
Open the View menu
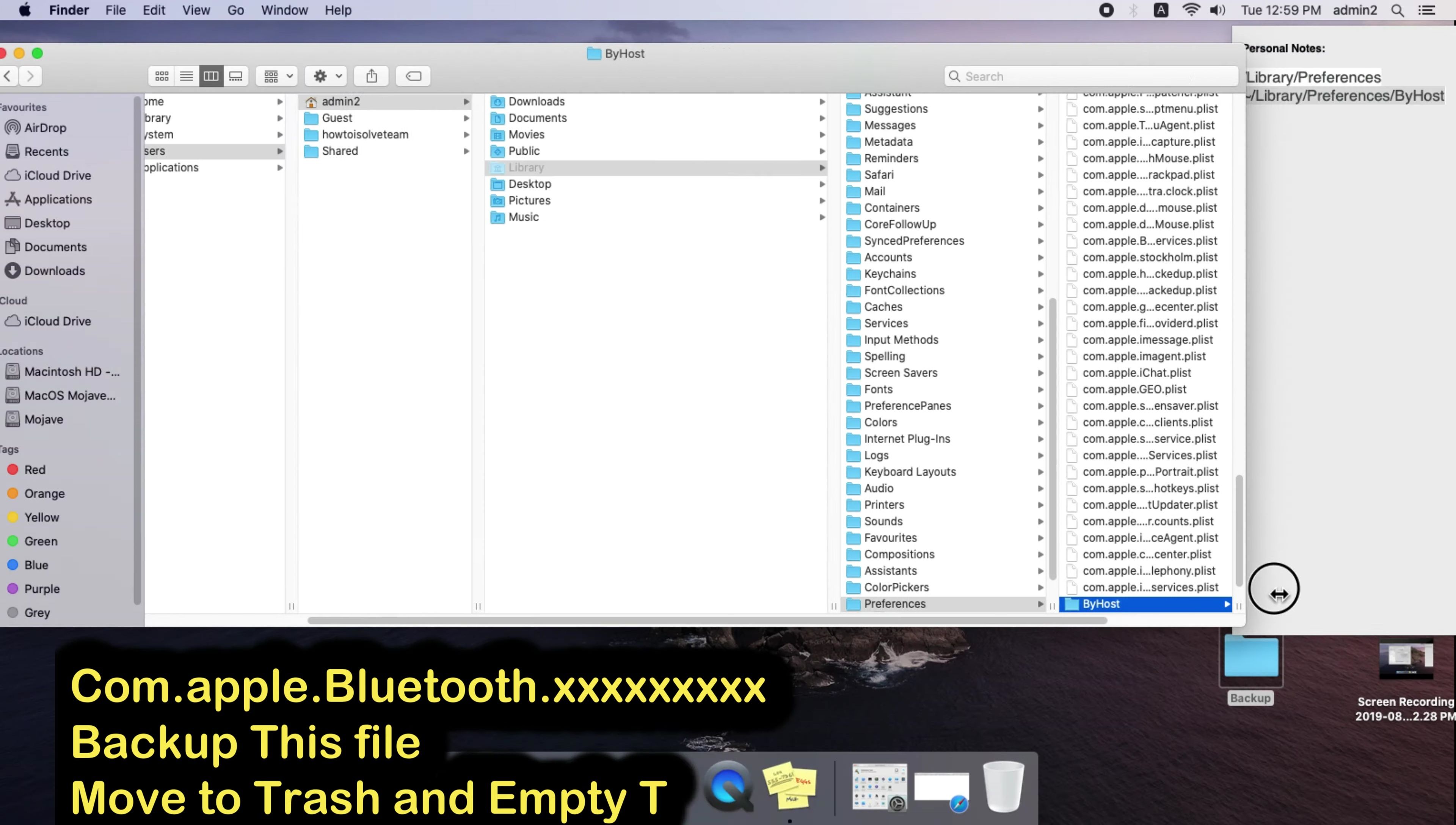pos(196,10)
